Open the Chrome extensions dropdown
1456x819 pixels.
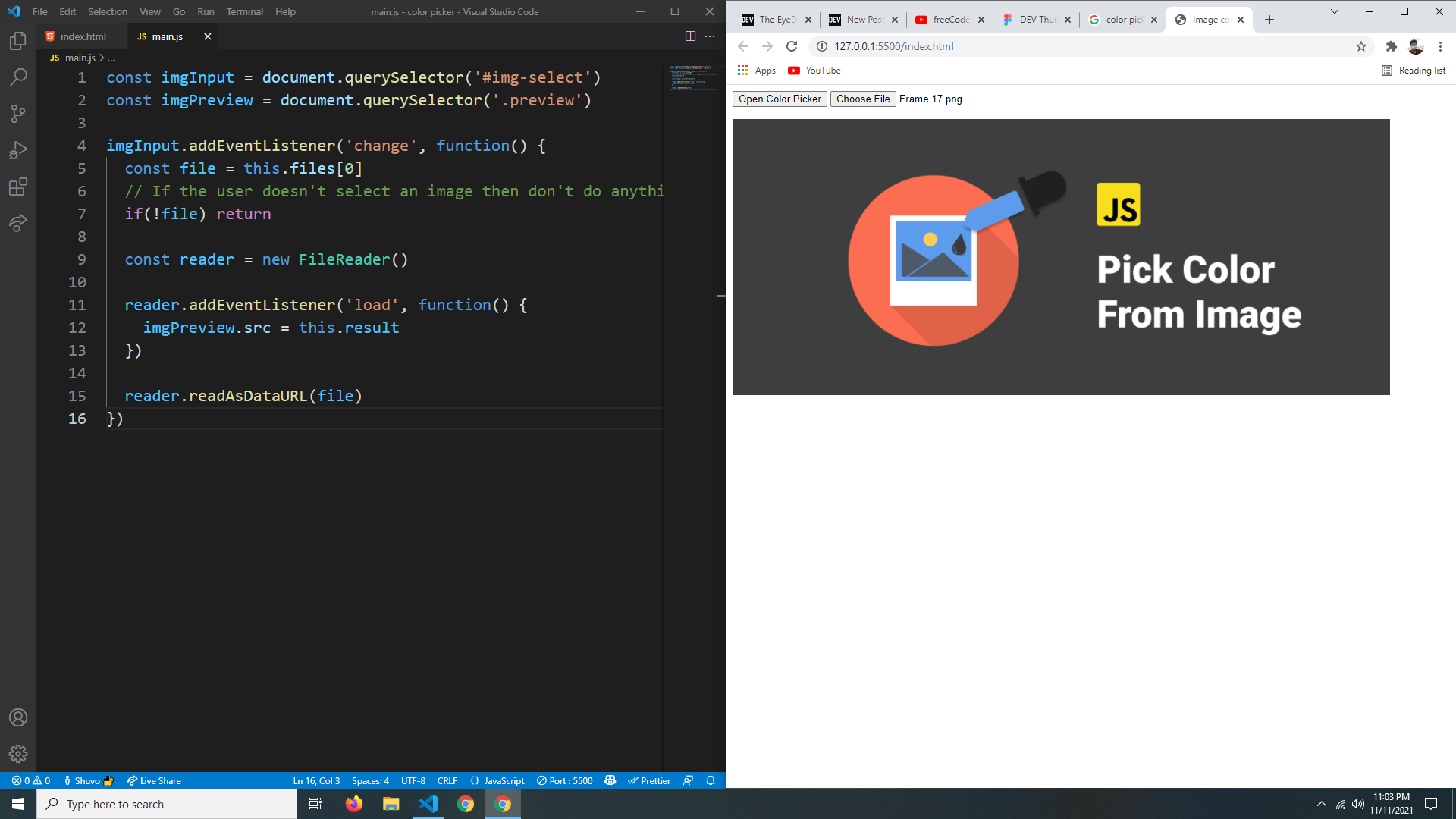click(x=1392, y=46)
